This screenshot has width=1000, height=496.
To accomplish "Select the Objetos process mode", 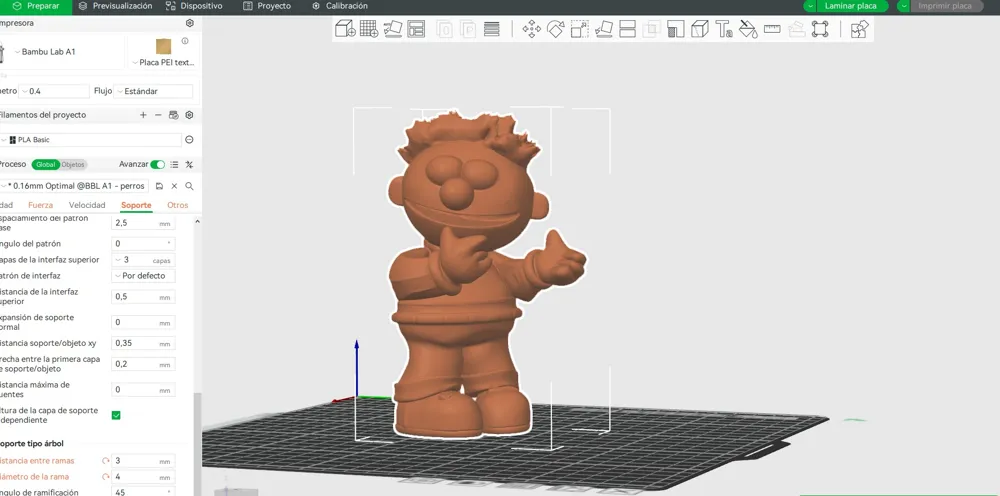I will [73, 164].
